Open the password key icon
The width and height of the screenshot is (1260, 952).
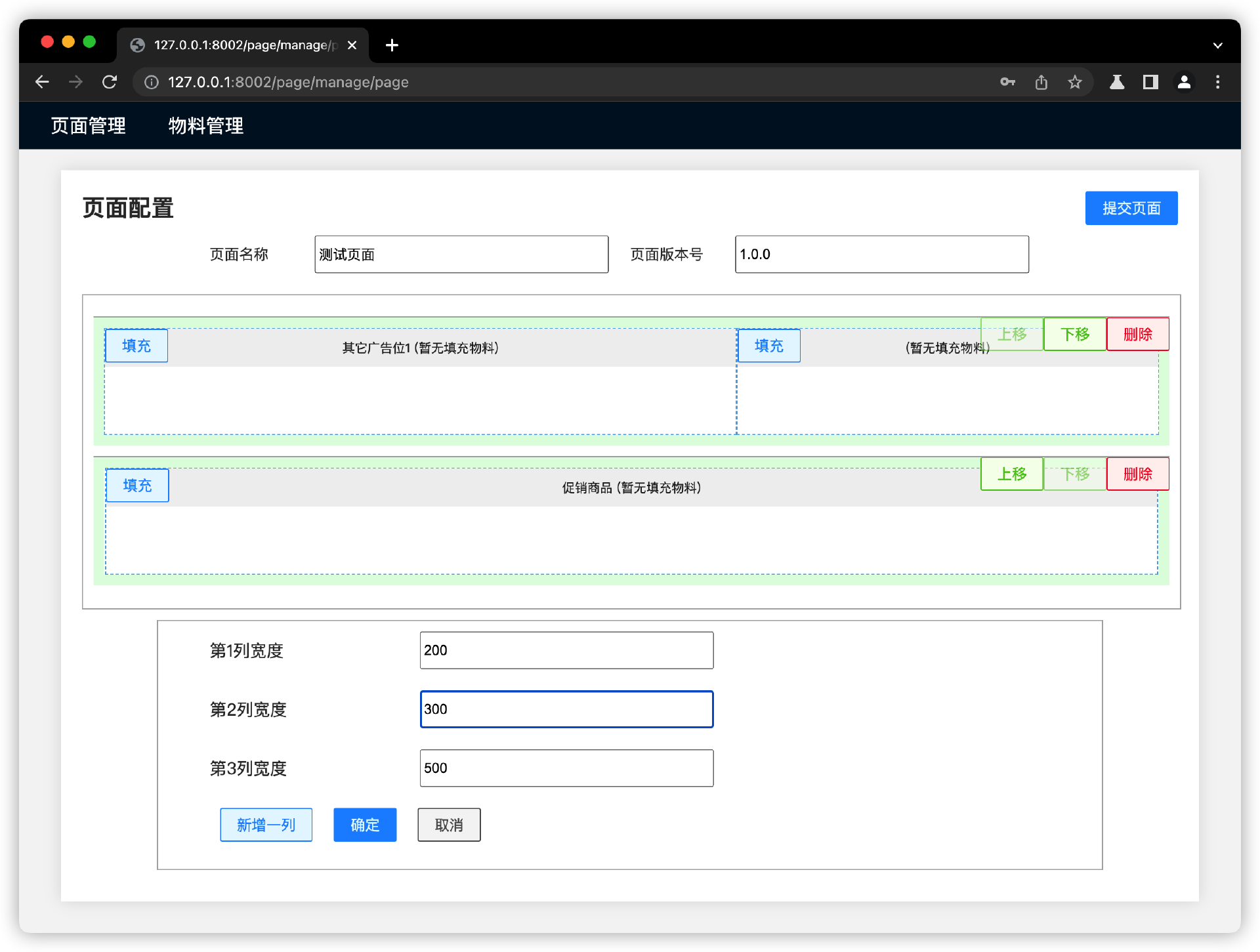[1007, 82]
